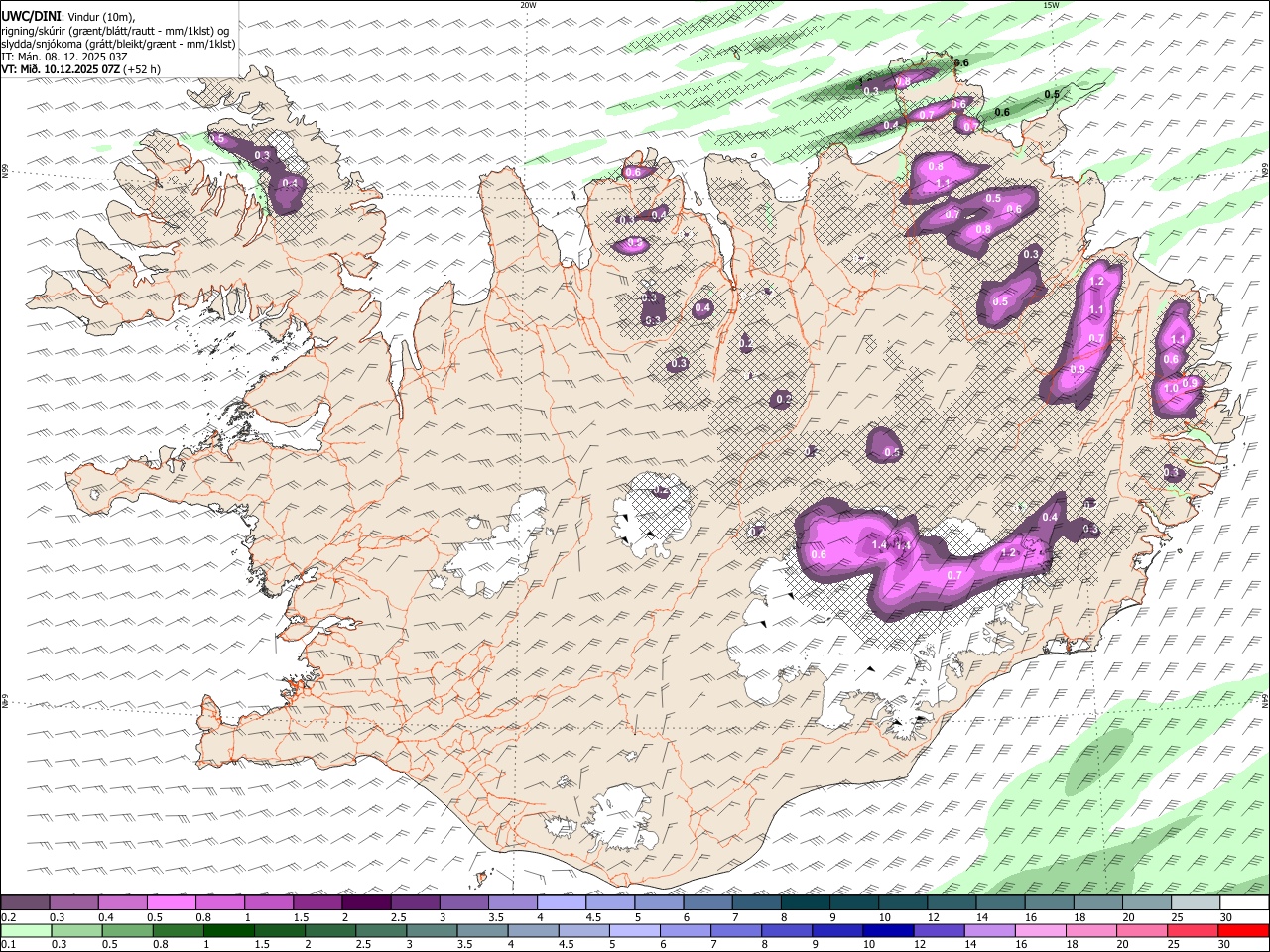Click the 0.4 value in the Westfjords snow patch

tap(290, 183)
